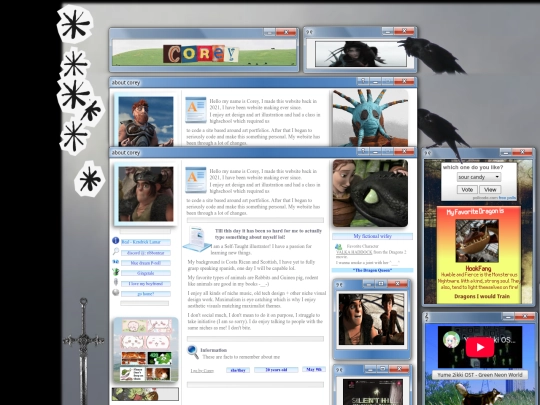The height and width of the screenshot is (405, 540).
Task: Open the Gingerale link
Action: click(x=146, y=273)
